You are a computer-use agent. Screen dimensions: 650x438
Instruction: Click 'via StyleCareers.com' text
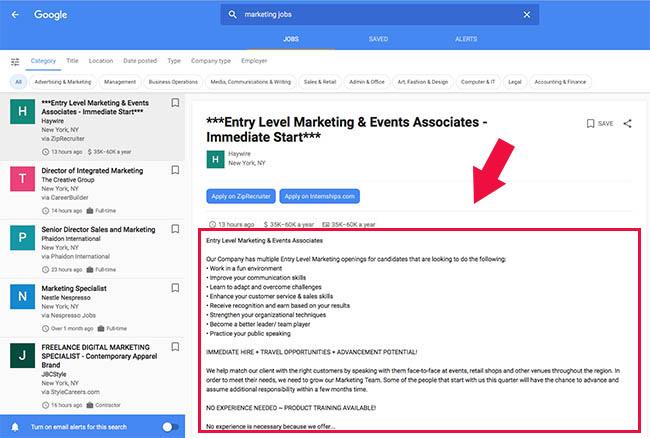[70, 392]
